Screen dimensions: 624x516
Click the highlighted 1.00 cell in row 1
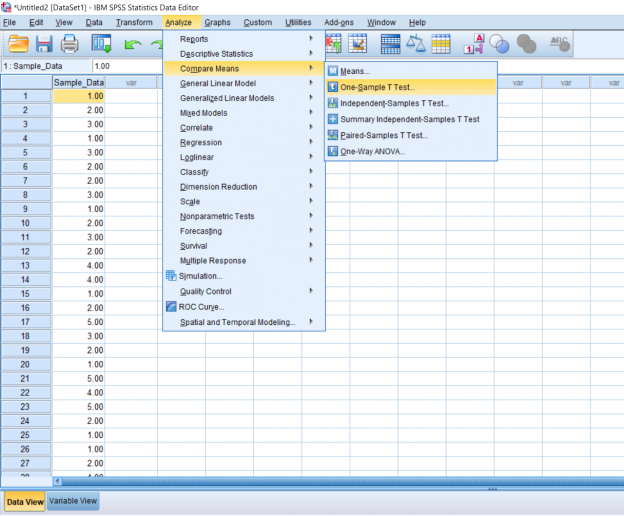[79, 96]
